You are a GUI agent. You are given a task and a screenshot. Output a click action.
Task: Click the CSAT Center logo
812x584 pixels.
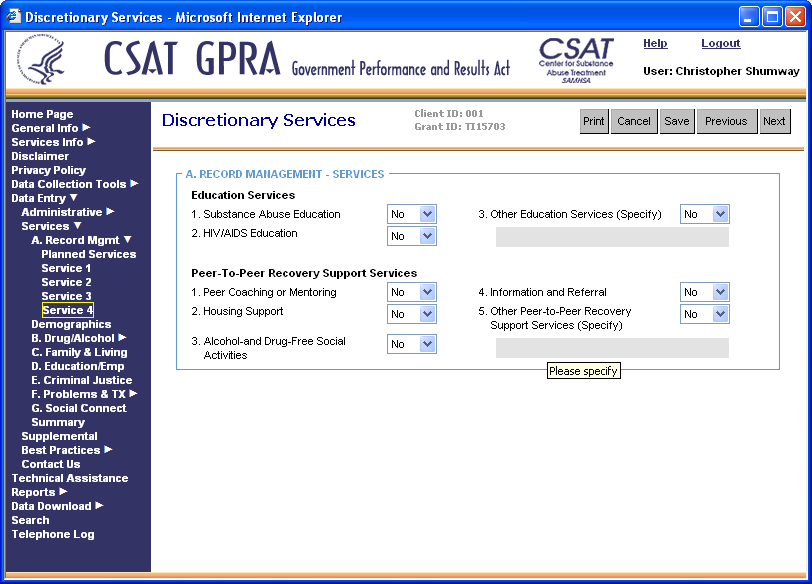pyautogui.click(x=576, y=60)
